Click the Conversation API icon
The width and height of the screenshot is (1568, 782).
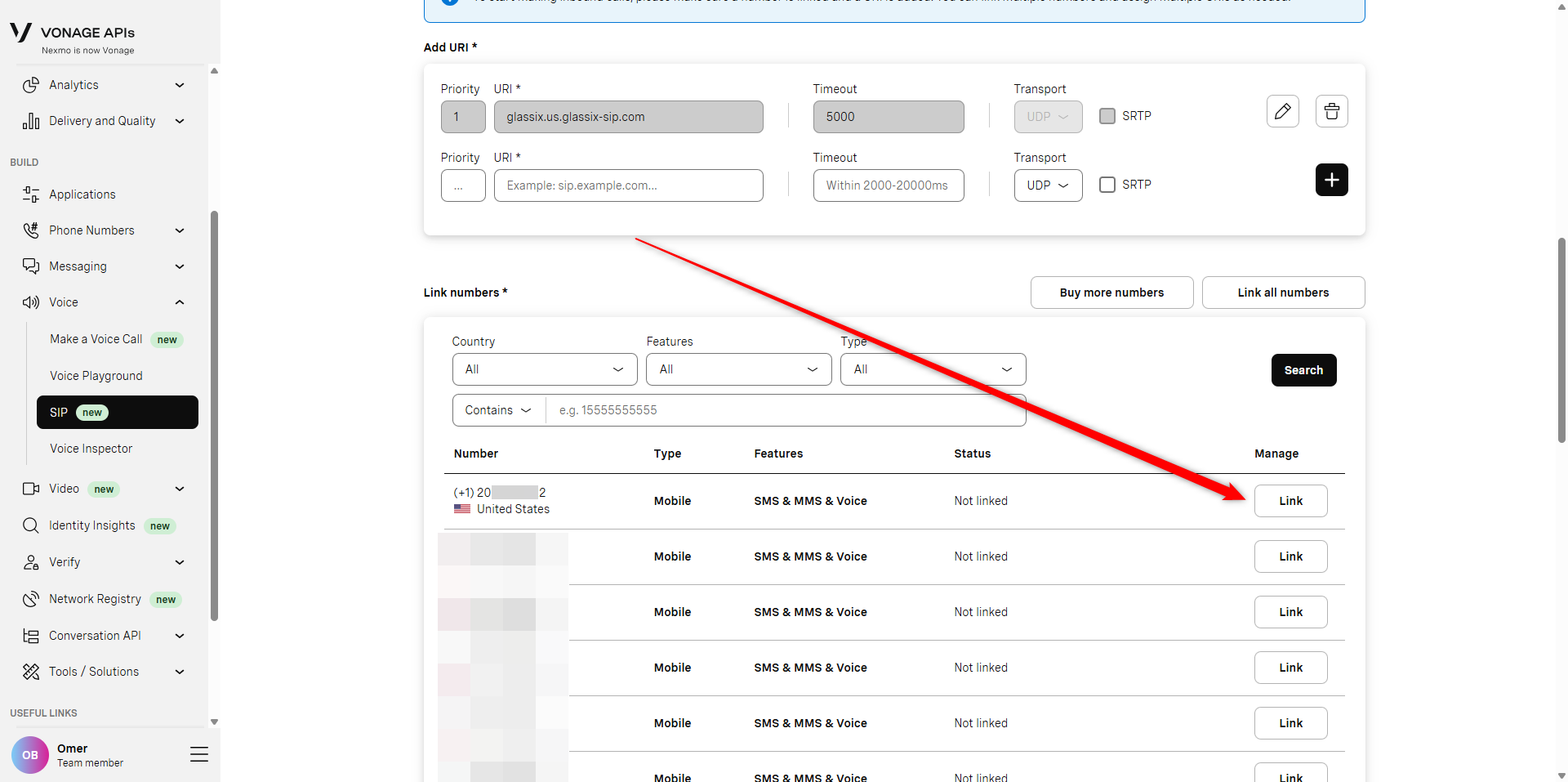coord(31,636)
